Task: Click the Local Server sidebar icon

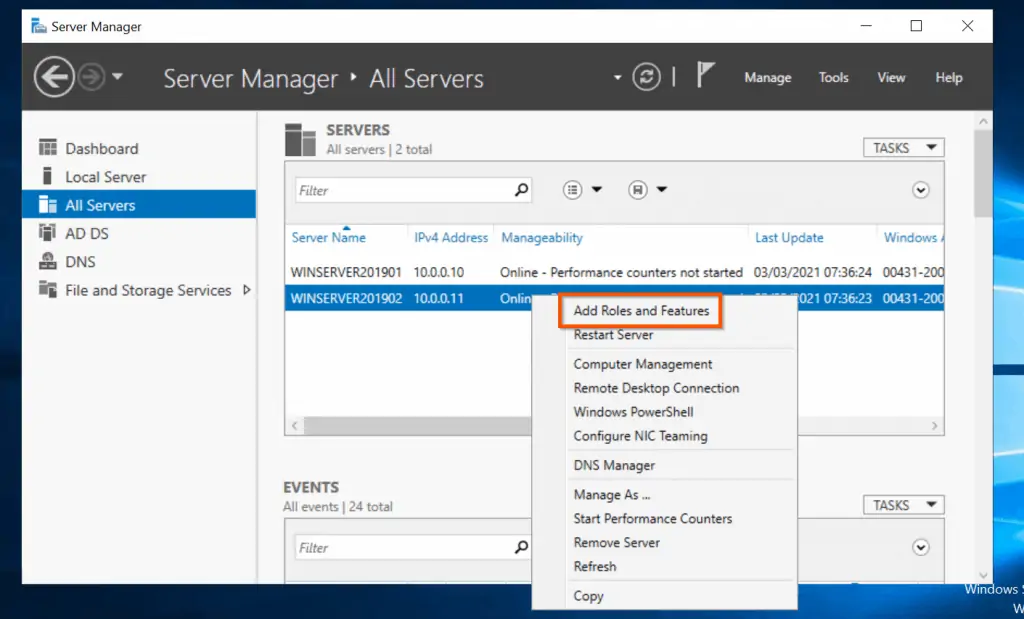Action: [47, 176]
